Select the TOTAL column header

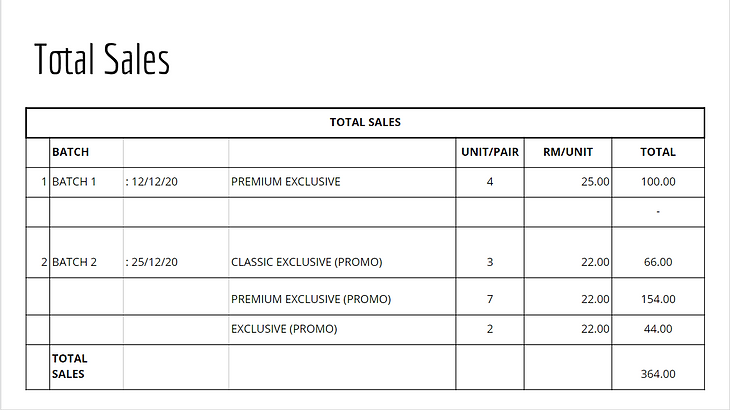[658, 152]
